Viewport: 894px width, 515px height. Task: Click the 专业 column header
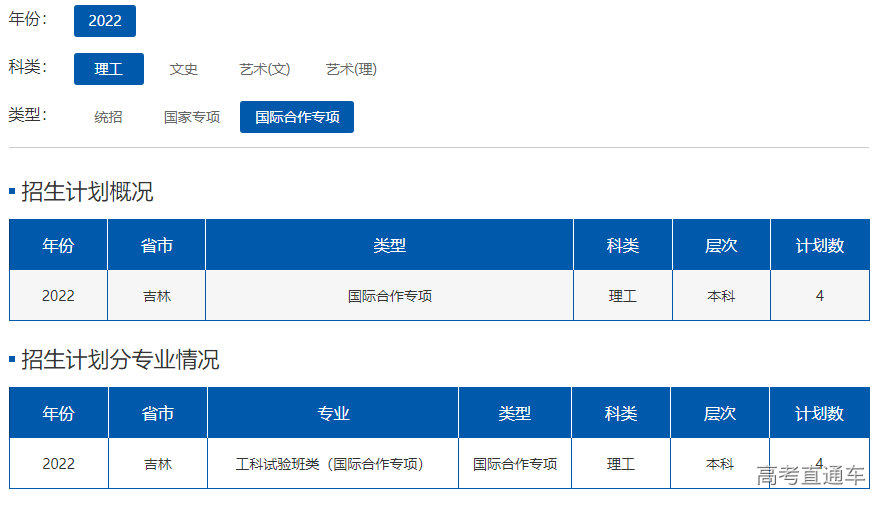333,413
